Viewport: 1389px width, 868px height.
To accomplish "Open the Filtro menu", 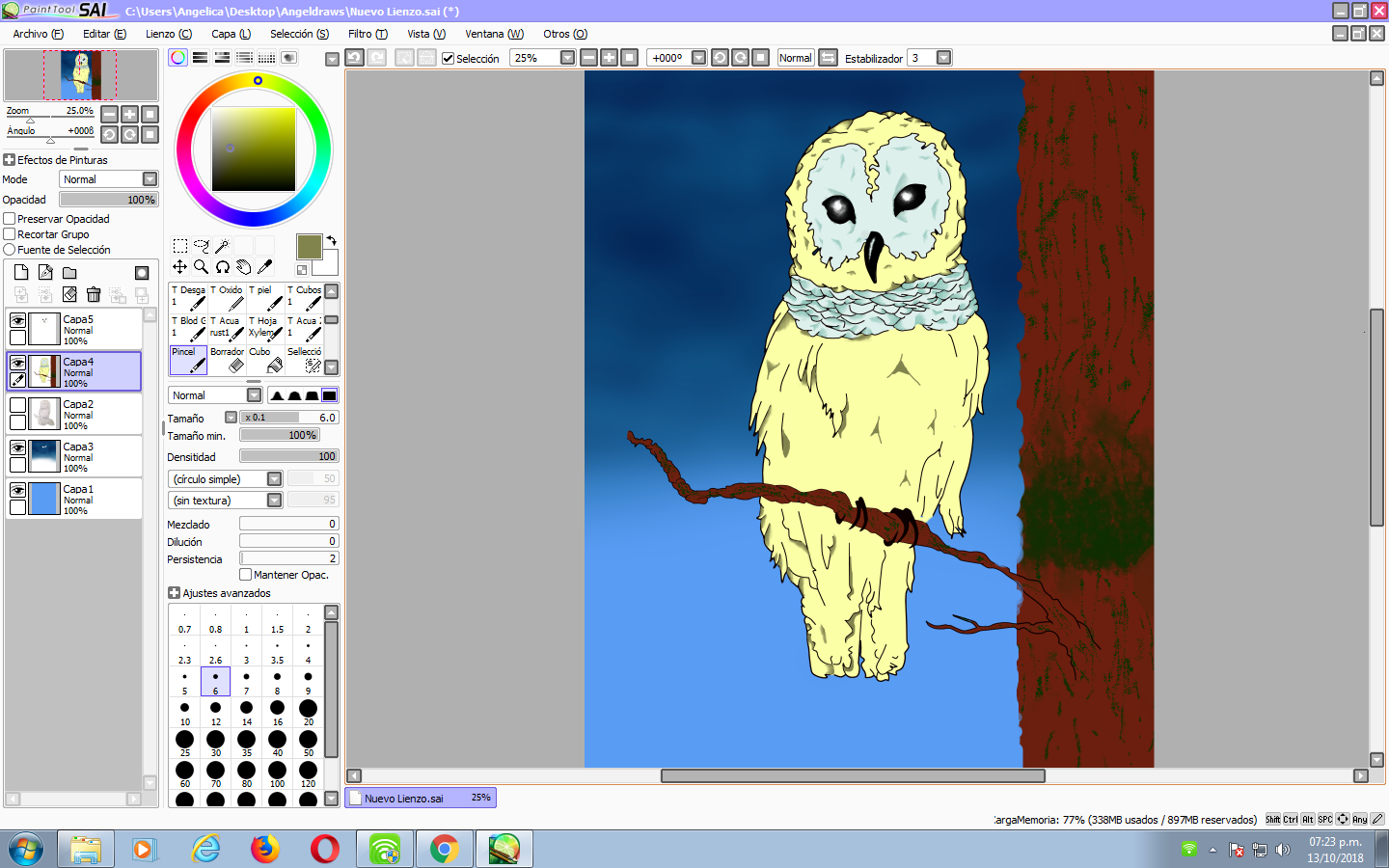I will point(368,34).
